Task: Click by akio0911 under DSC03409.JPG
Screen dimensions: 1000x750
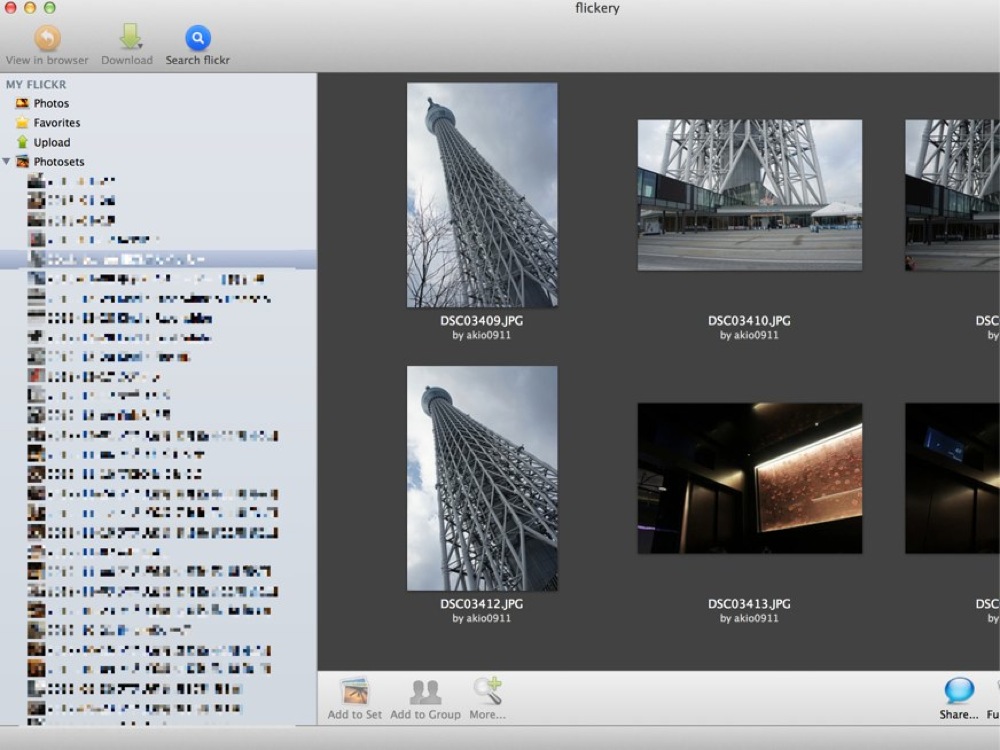Action: [482, 335]
